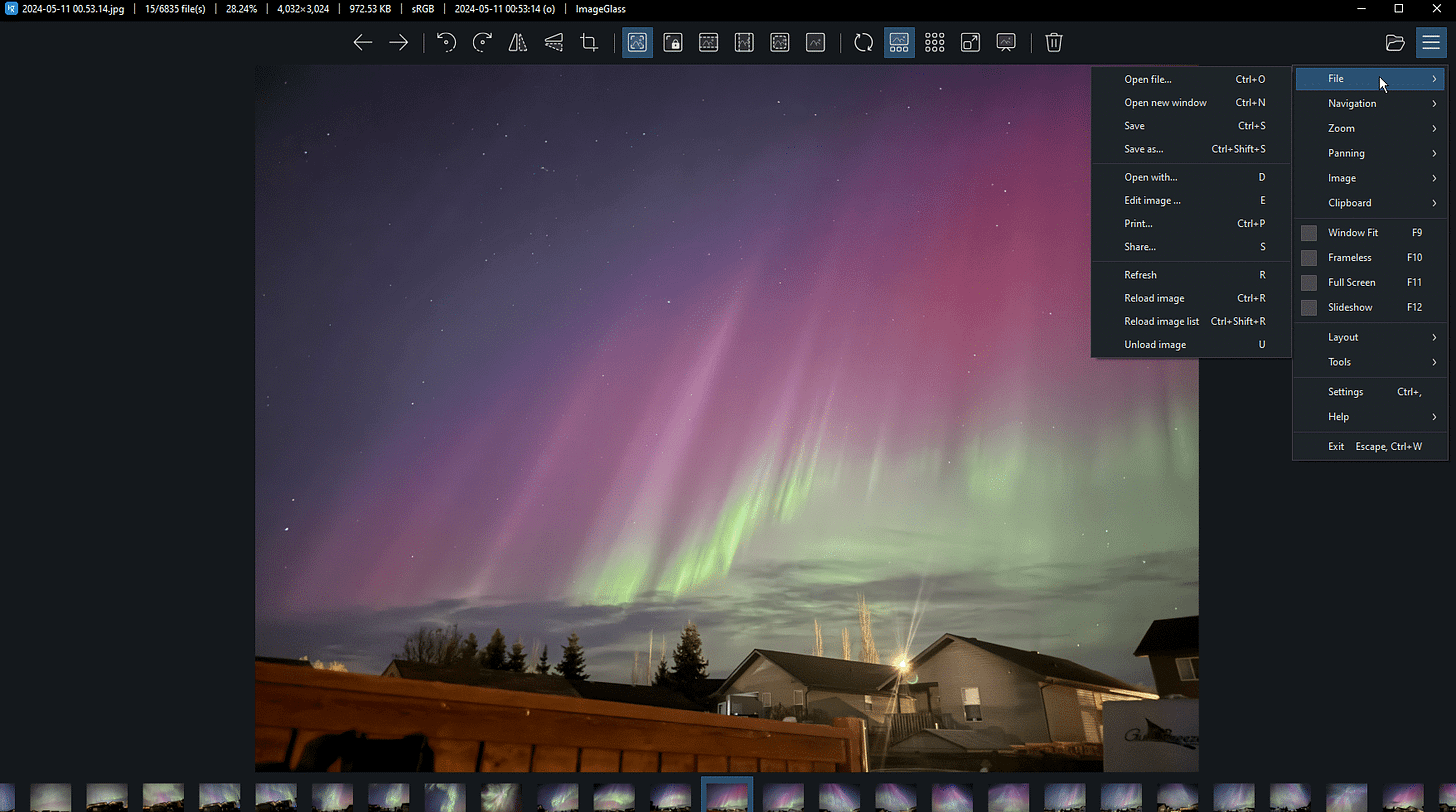This screenshot has width=1456, height=812.
Task: Choose Unload image menu item
Action: [1191, 345]
